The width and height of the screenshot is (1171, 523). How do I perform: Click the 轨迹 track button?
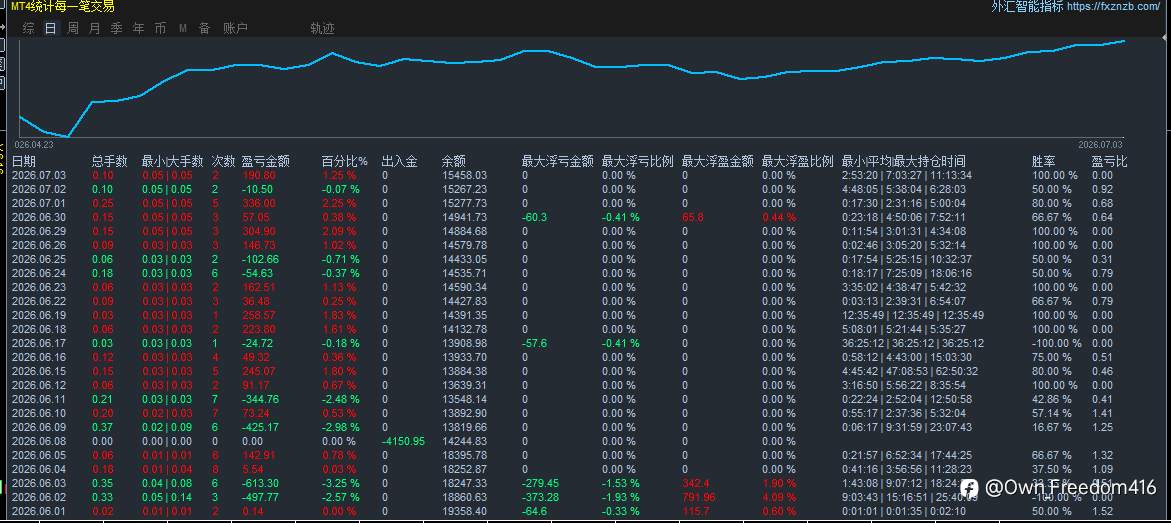pyautogui.click(x=323, y=28)
